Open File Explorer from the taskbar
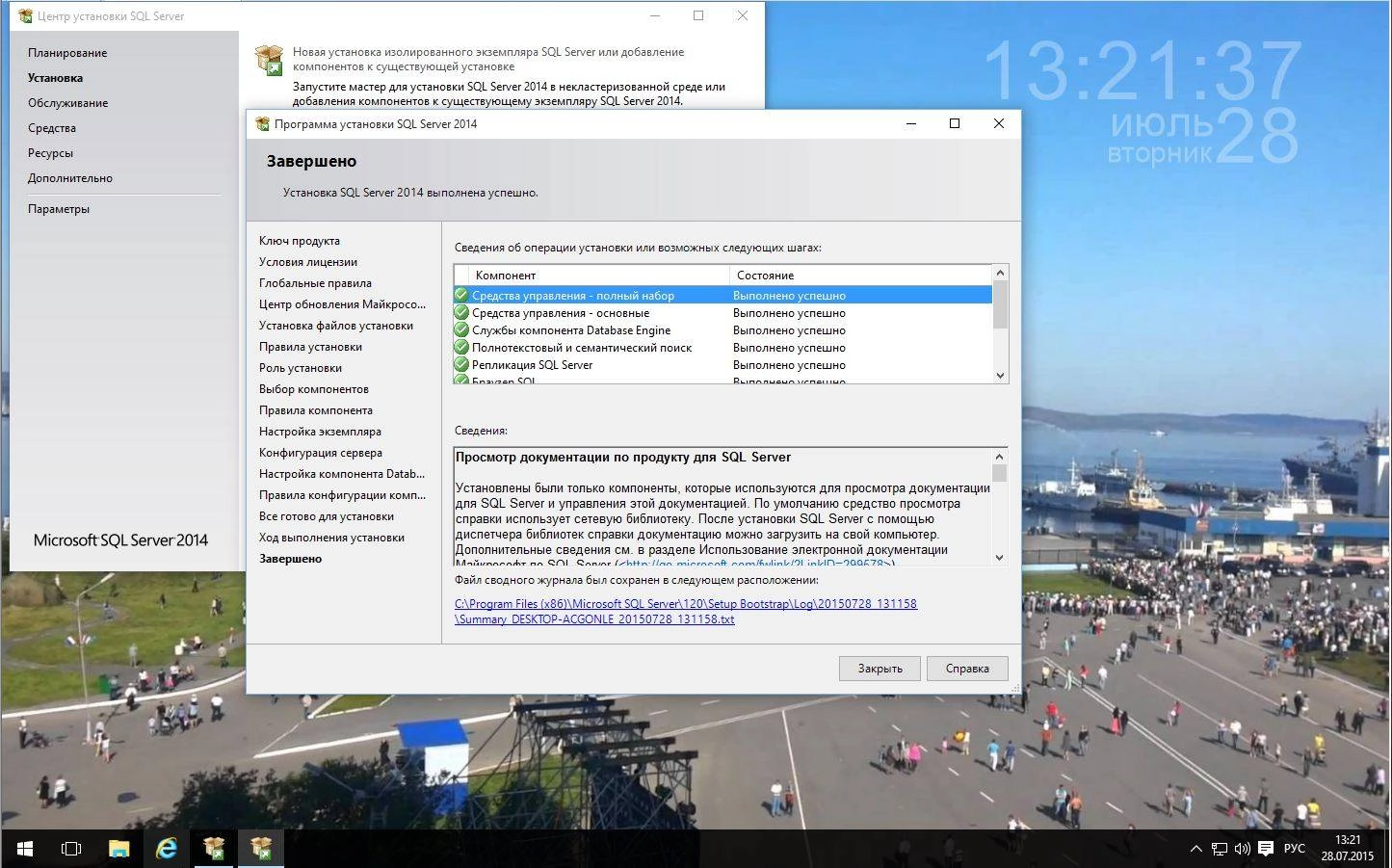 click(118, 849)
